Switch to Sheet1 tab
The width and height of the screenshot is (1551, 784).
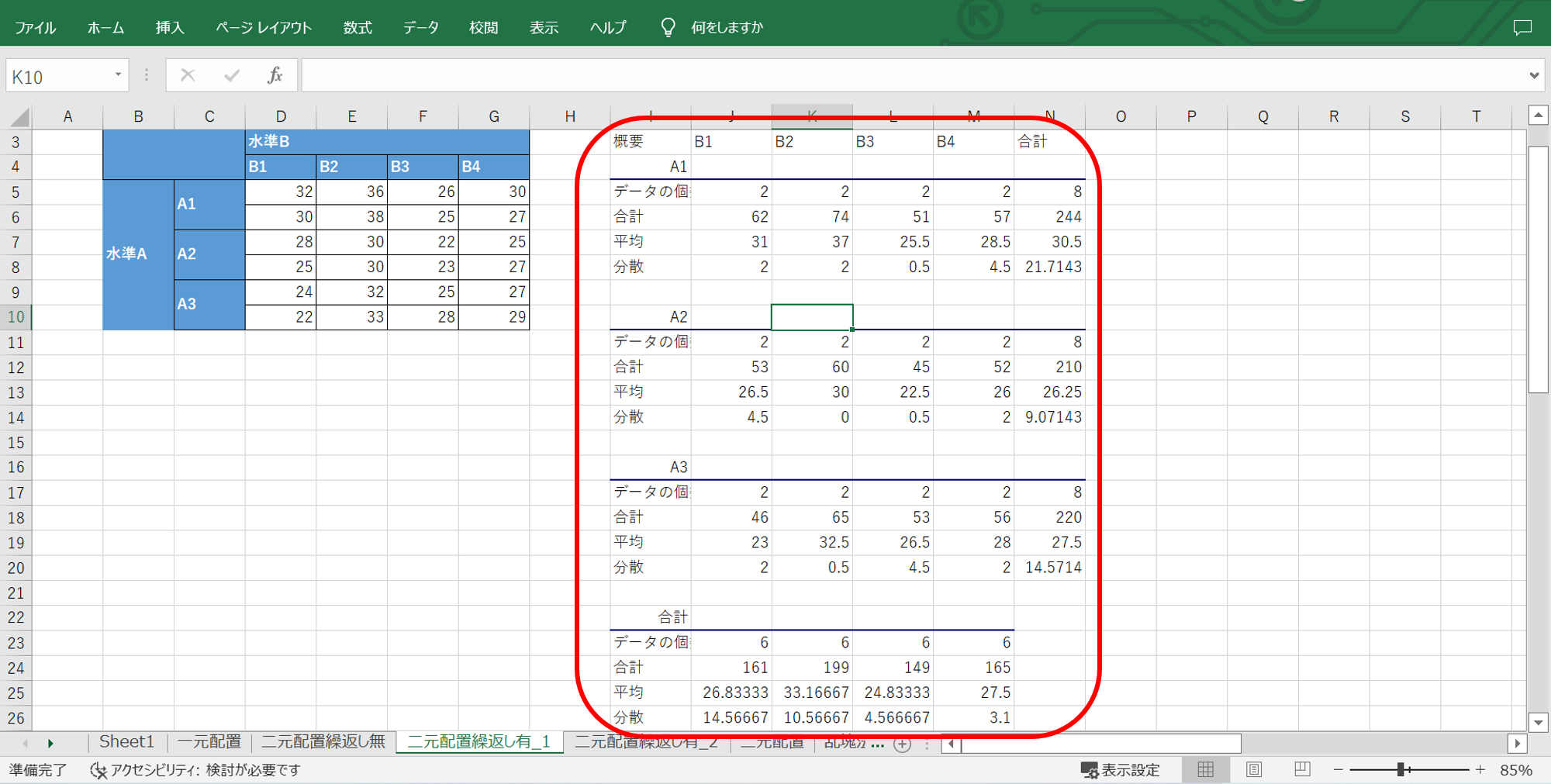pyautogui.click(x=126, y=742)
